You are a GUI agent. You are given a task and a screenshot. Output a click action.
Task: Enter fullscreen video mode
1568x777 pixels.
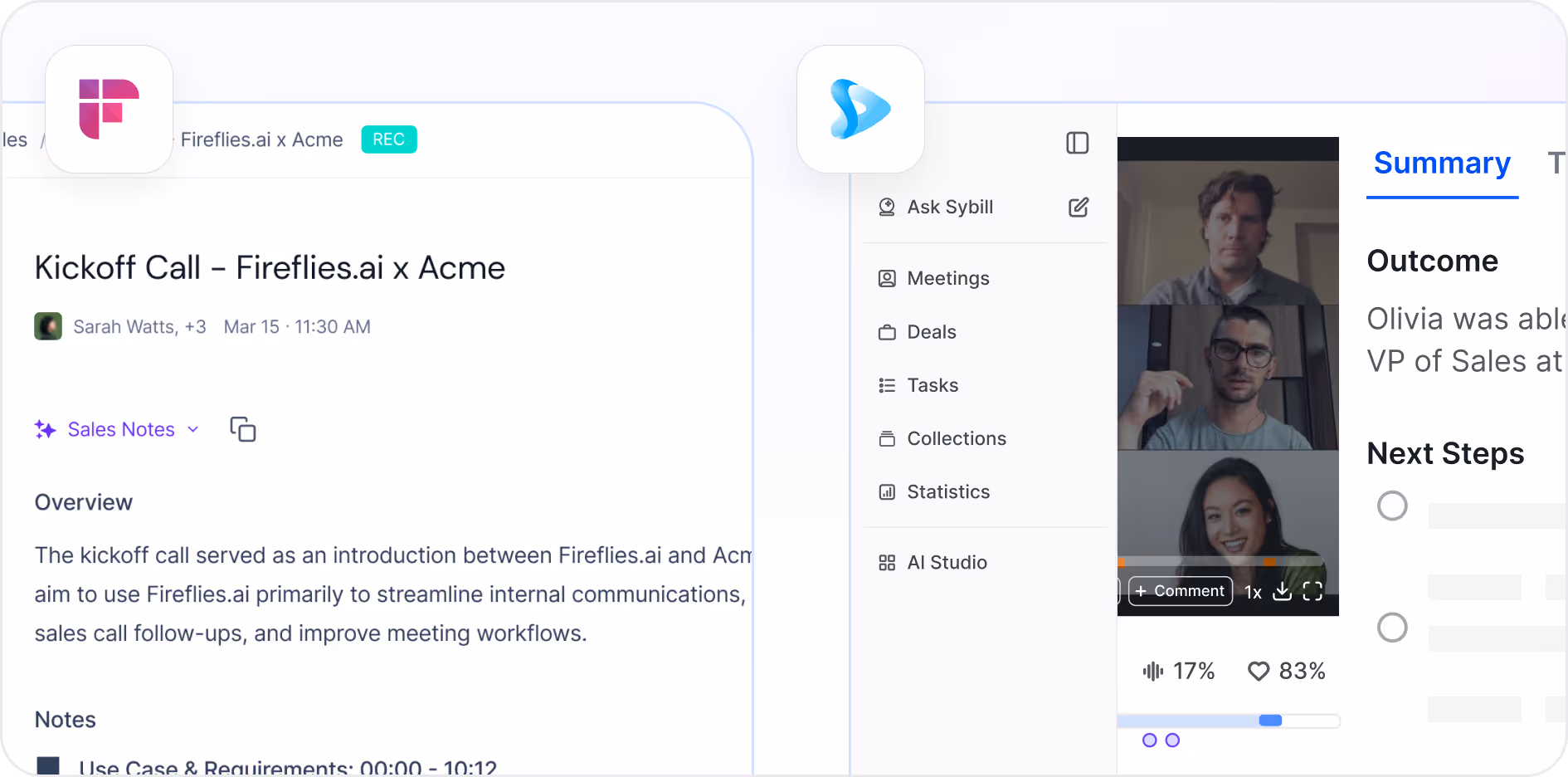tap(1312, 591)
